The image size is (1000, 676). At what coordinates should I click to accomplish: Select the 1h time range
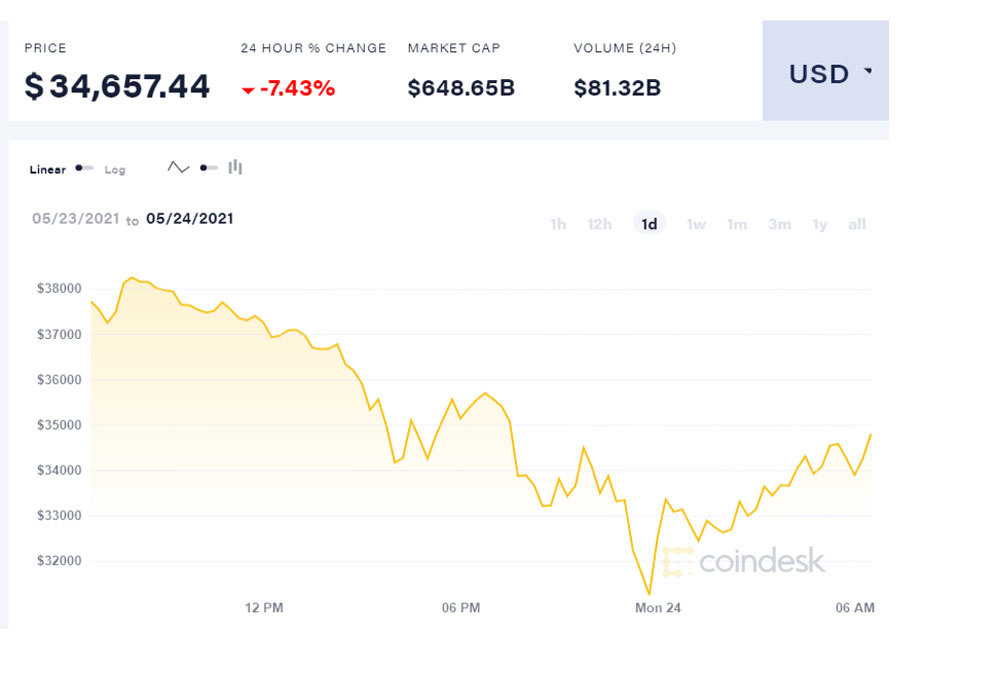[558, 224]
